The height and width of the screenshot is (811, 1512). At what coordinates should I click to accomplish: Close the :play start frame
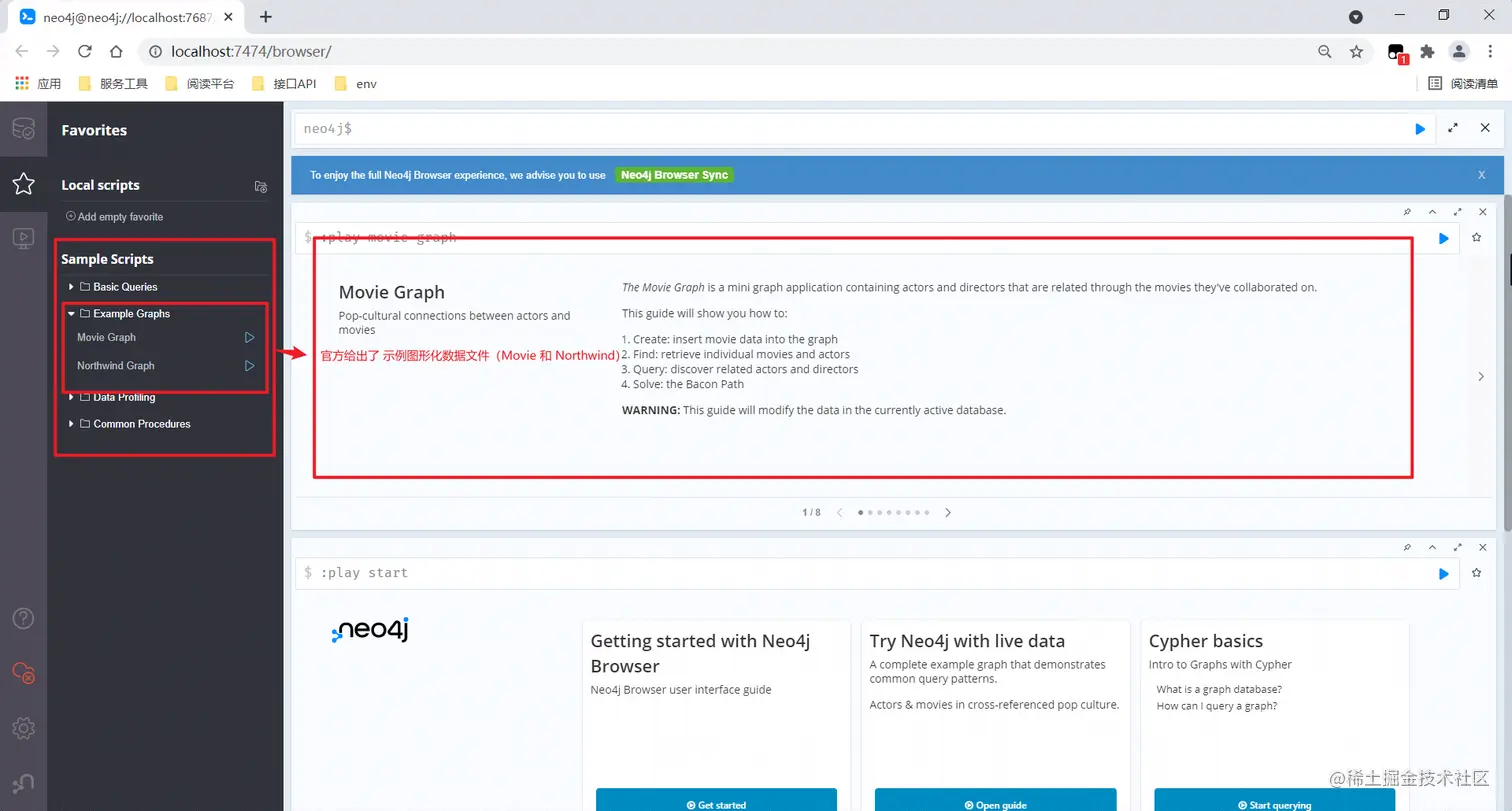tap(1483, 547)
